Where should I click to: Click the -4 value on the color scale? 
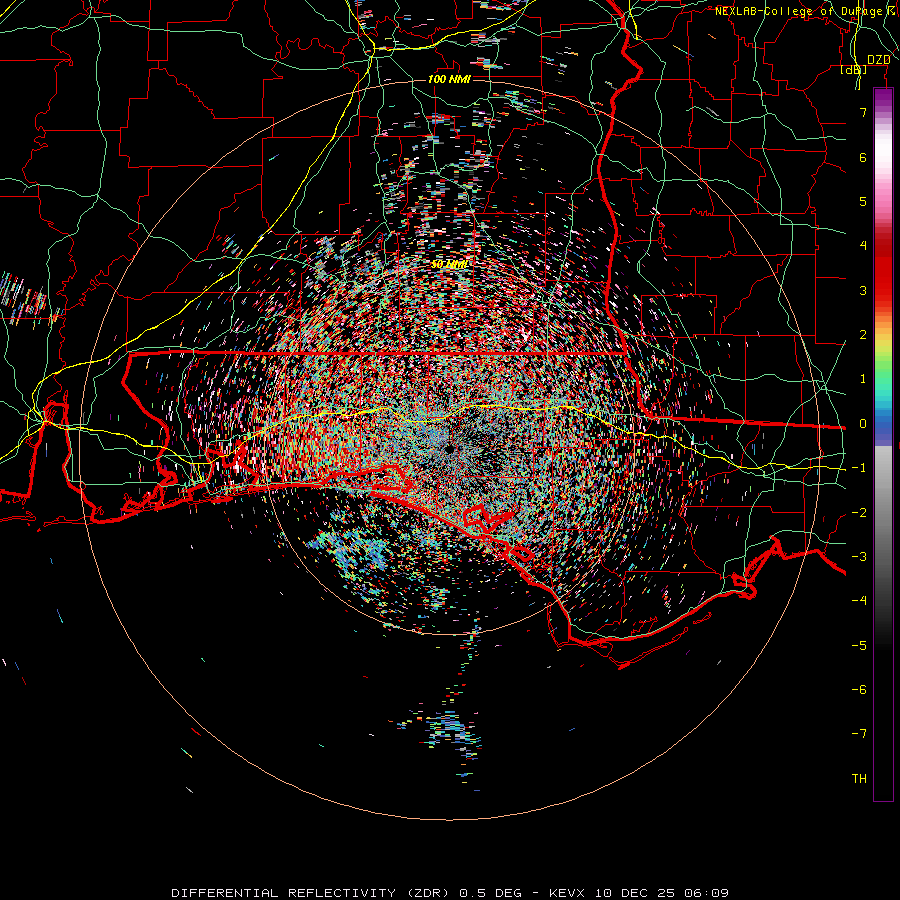pos(859,601)
